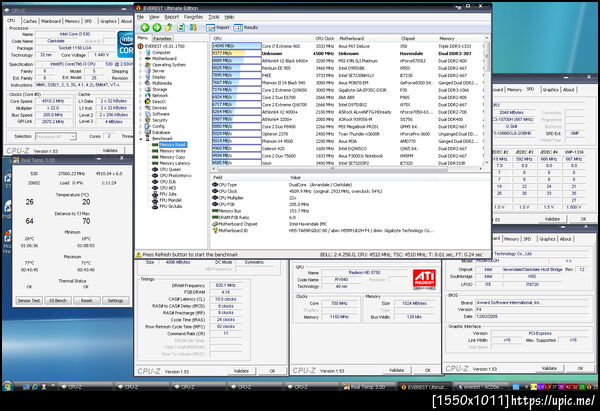The width and height of the screenshot is (600, 411).
Task: Click the FPU Julia benchmark icon
Action: point(155,194)
